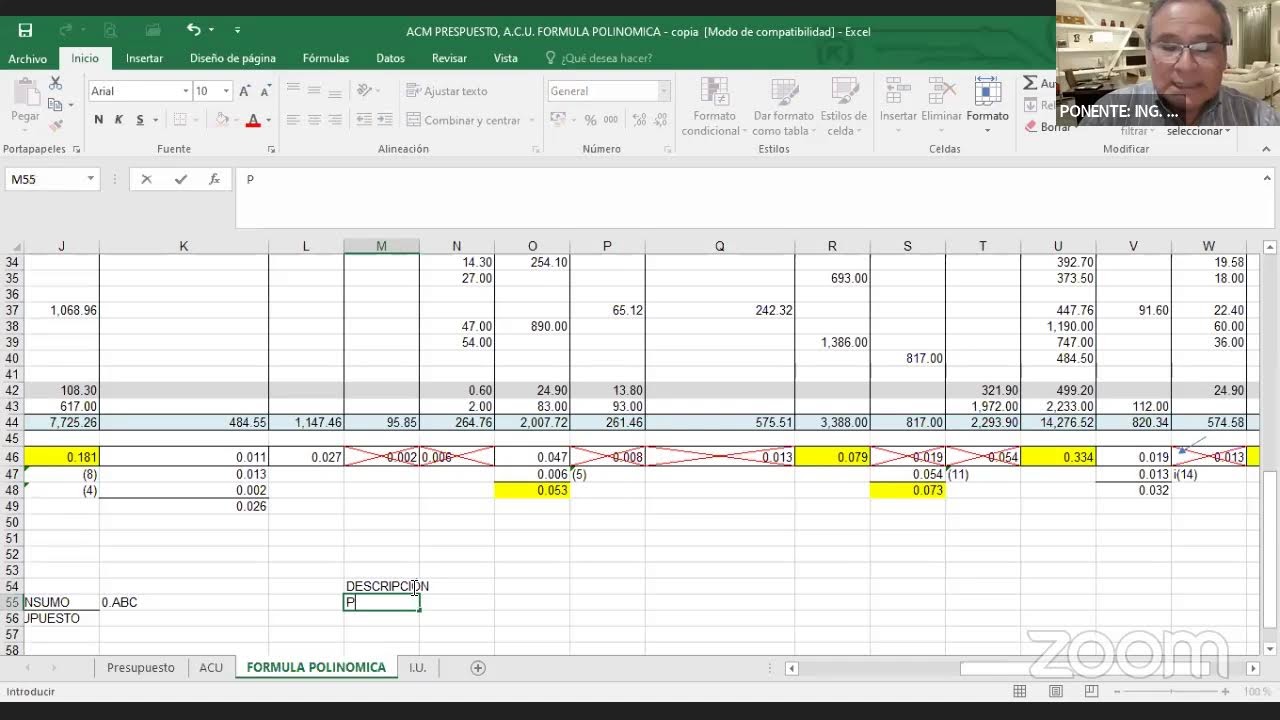Open Formato condicional menu
The width and height of the screenshot is (1280, 720).
coord(715,107)
